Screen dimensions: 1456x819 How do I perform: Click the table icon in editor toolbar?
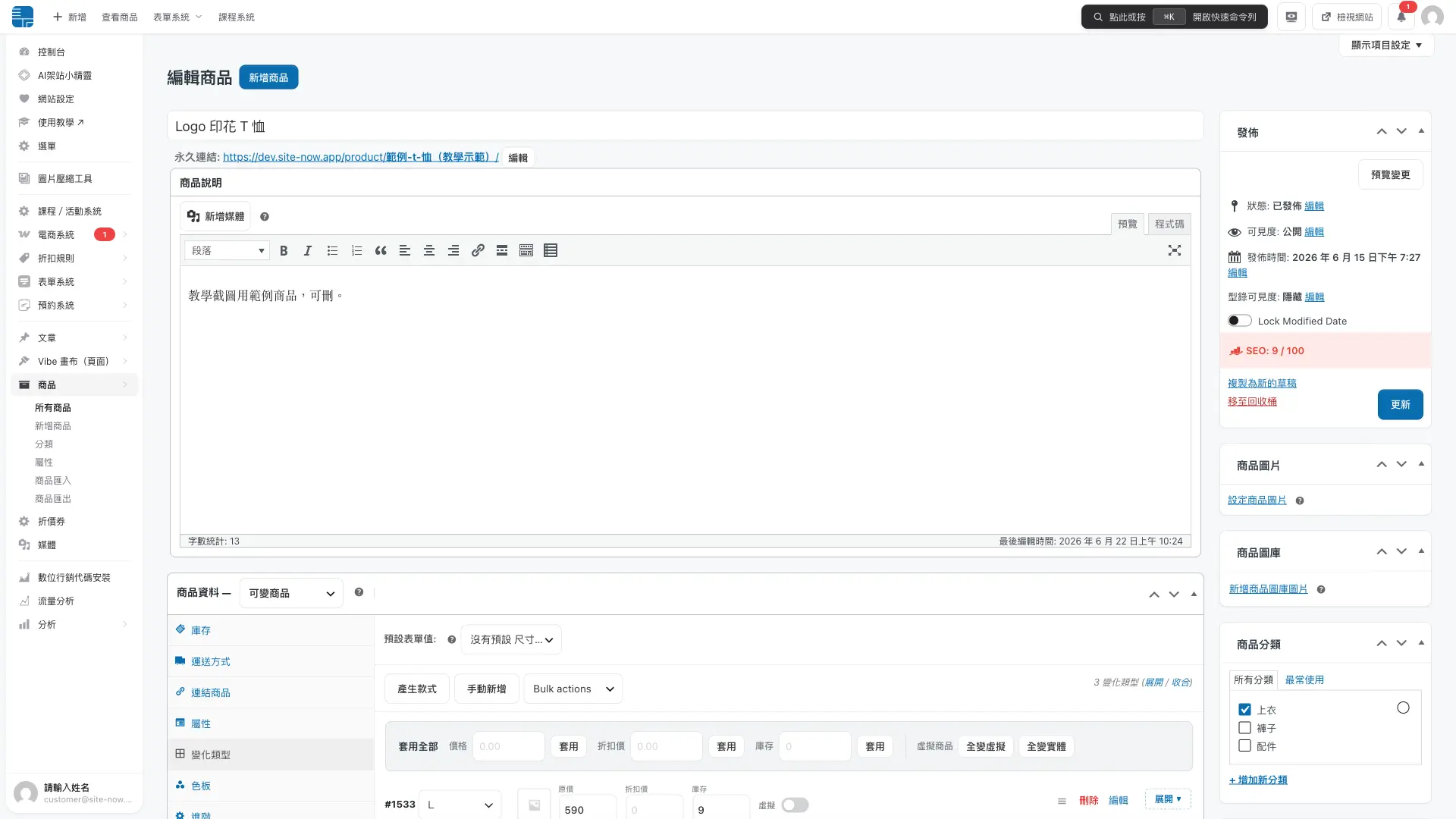551,251
